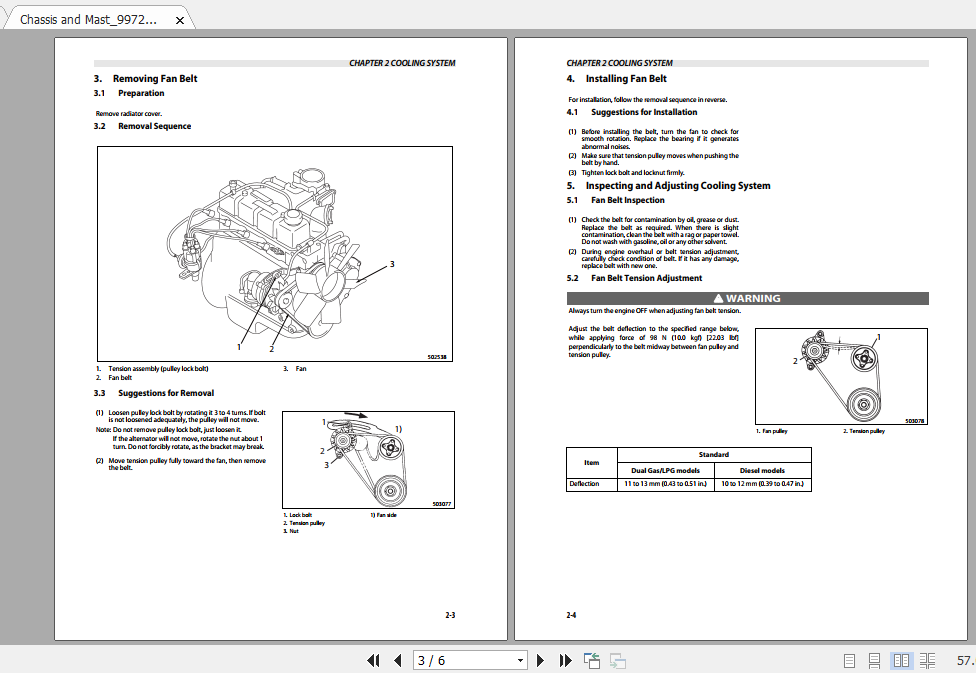The width and height of the screenshot is (976, 673).
Task: Click the fan belt deflection table
Action: (688, 470)
